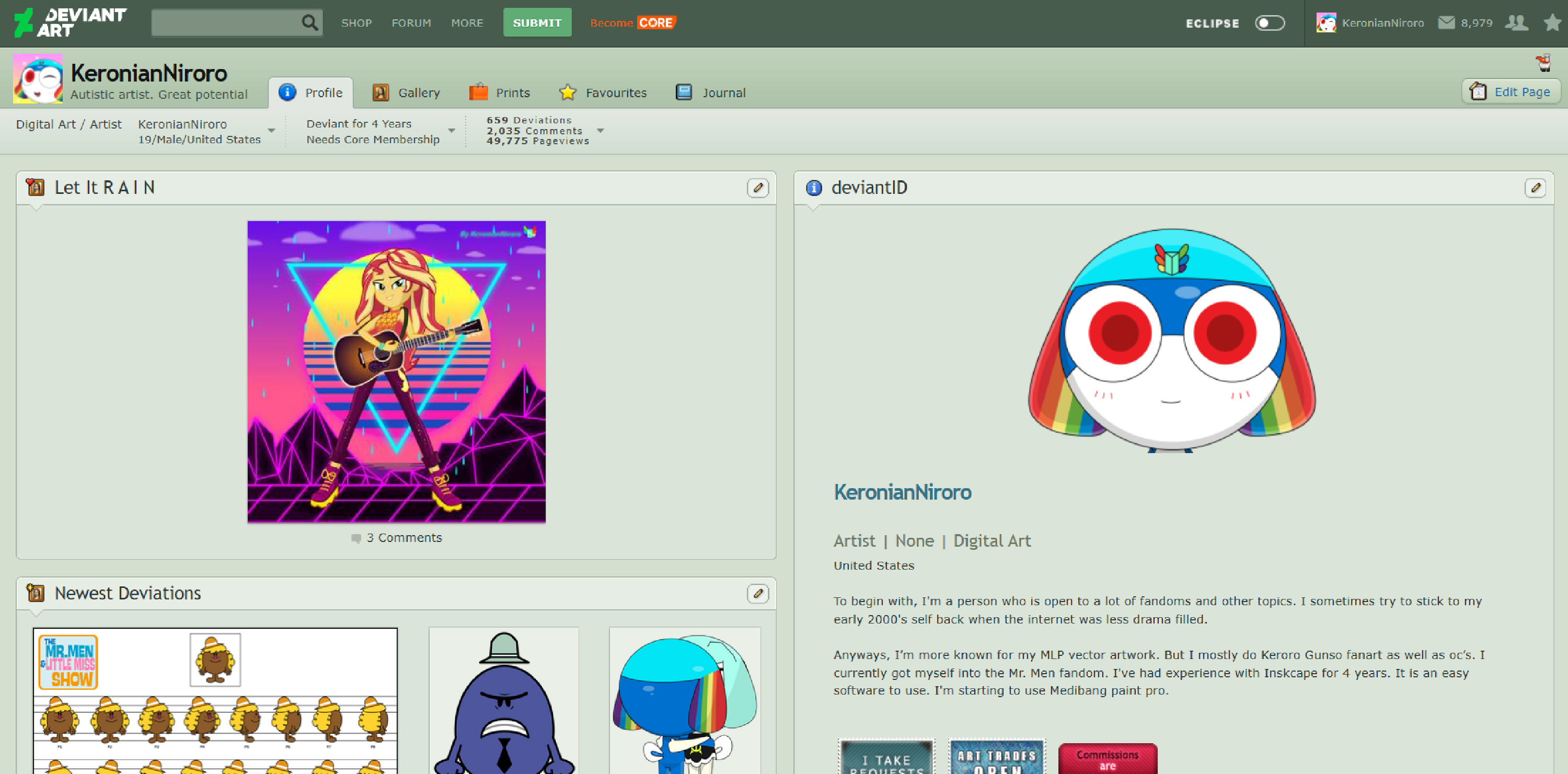Click the star icon in top bar

point(1553,23)
